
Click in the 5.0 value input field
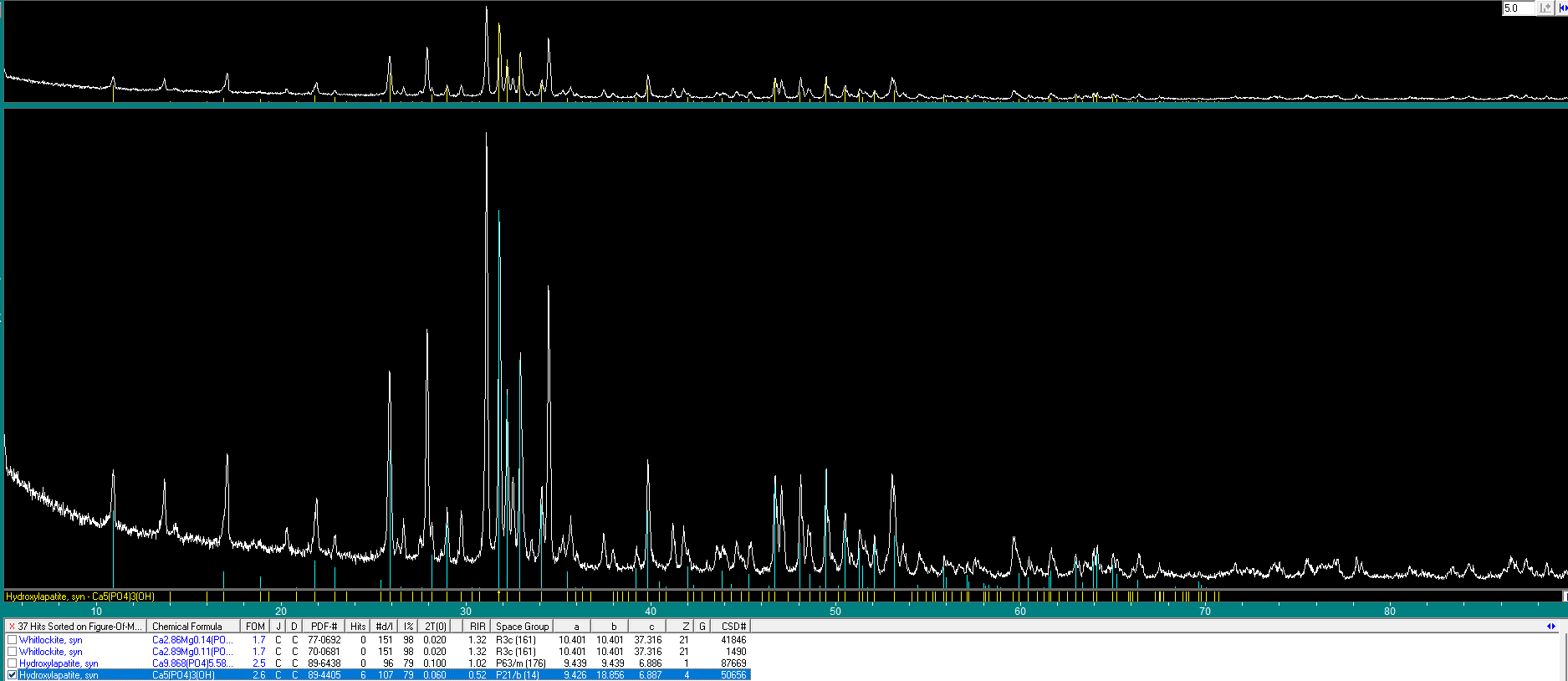(x=1518, y=8)
